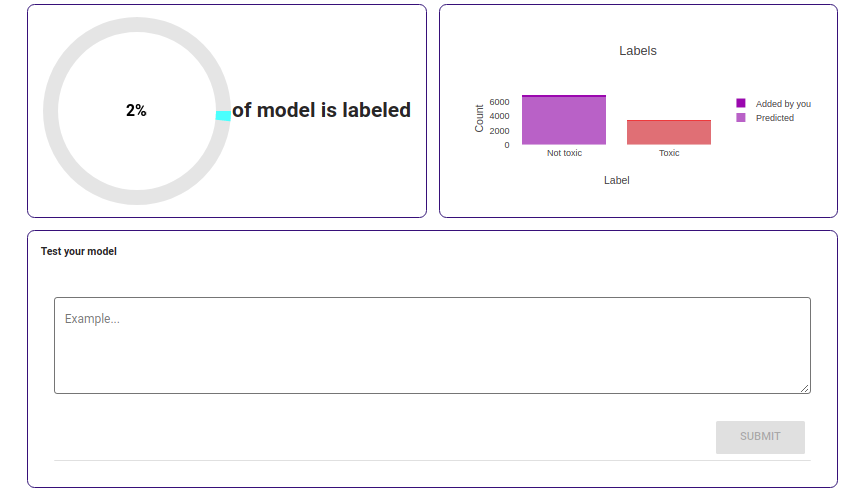This screenshot has height=491, width=861.
Task: Click the 'Label' x-axis title
Action: [x=616, y=180]
